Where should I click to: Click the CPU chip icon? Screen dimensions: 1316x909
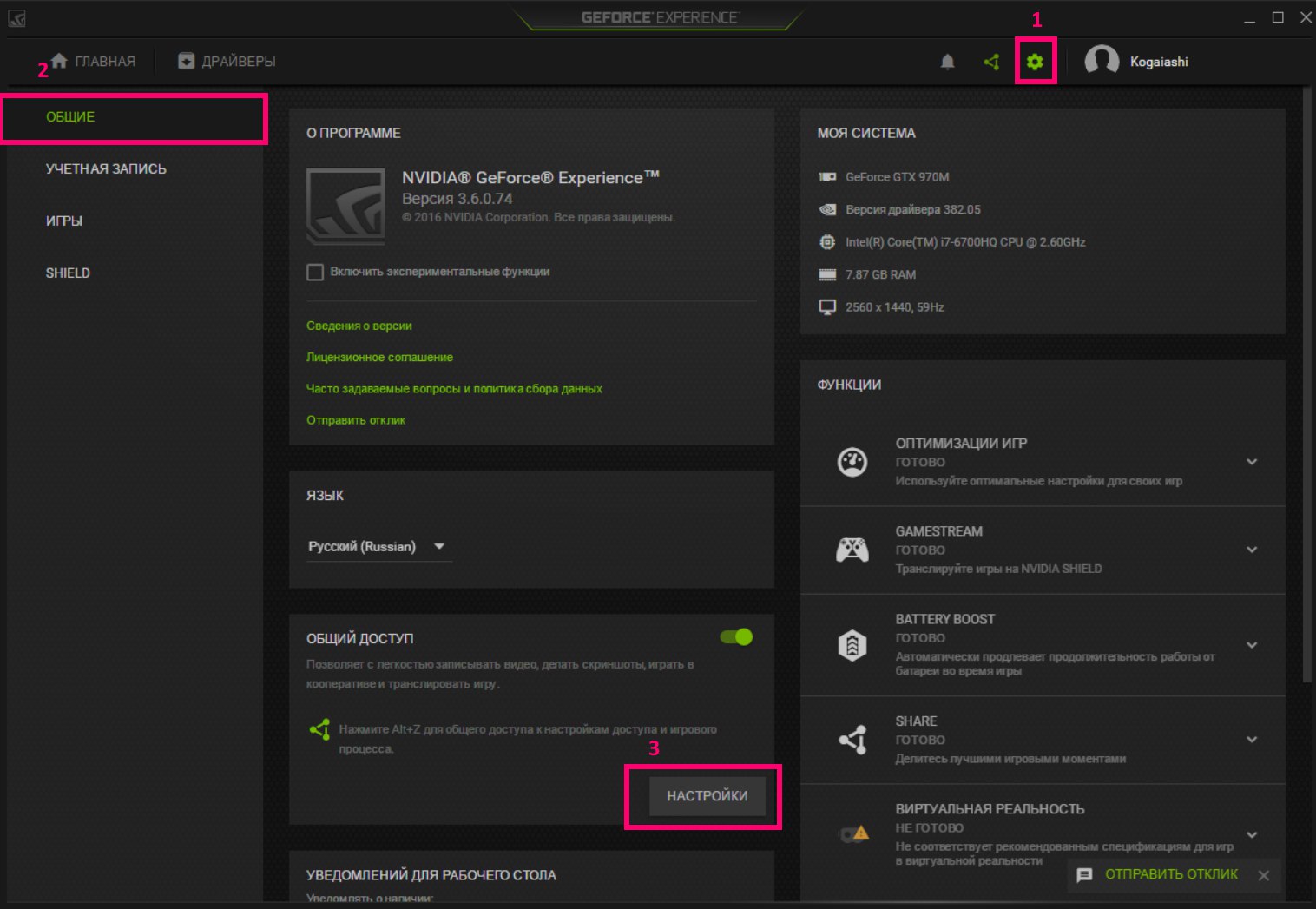(x=827, y=242)
